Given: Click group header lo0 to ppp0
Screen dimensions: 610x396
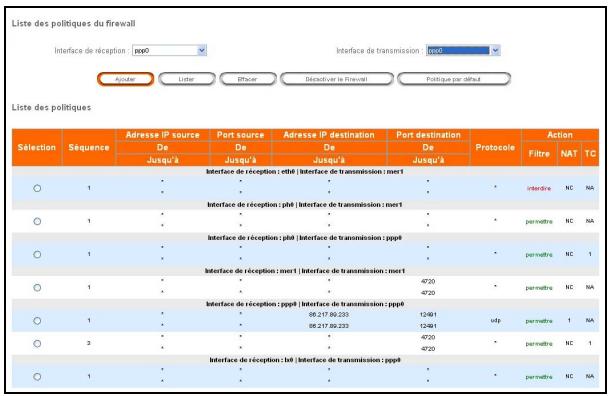Looking at the screenshot, I should pyautogui.click(x=305, y=360).
